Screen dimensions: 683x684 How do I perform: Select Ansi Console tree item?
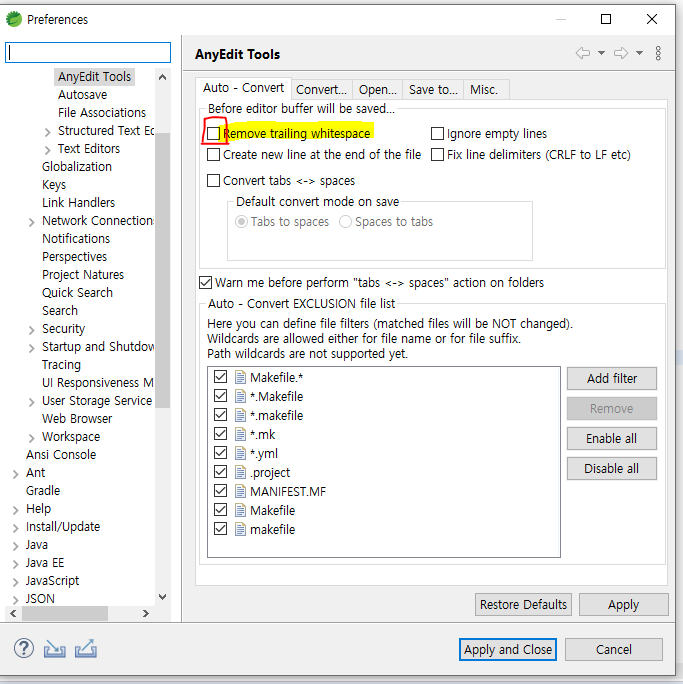tap(61, 455)
